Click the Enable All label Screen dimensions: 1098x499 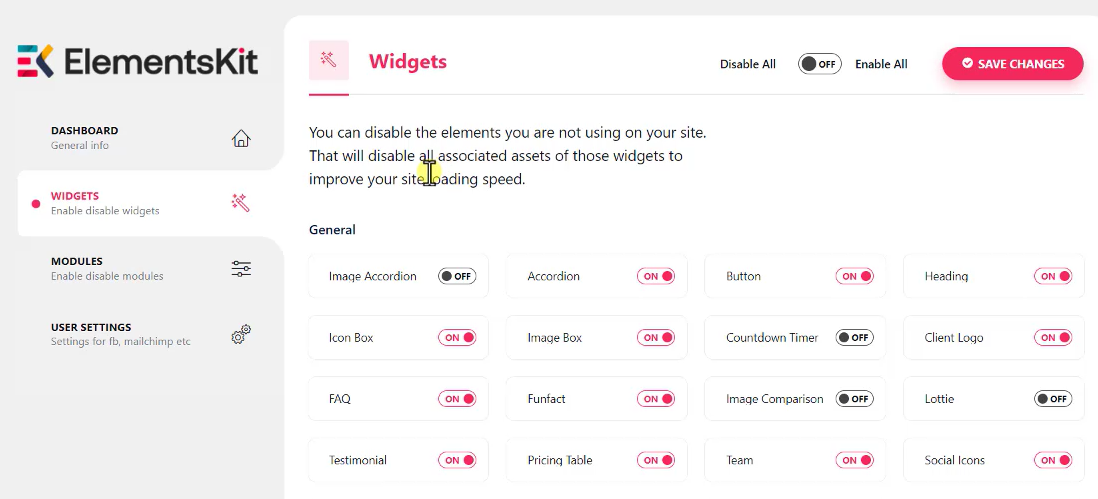881,64
